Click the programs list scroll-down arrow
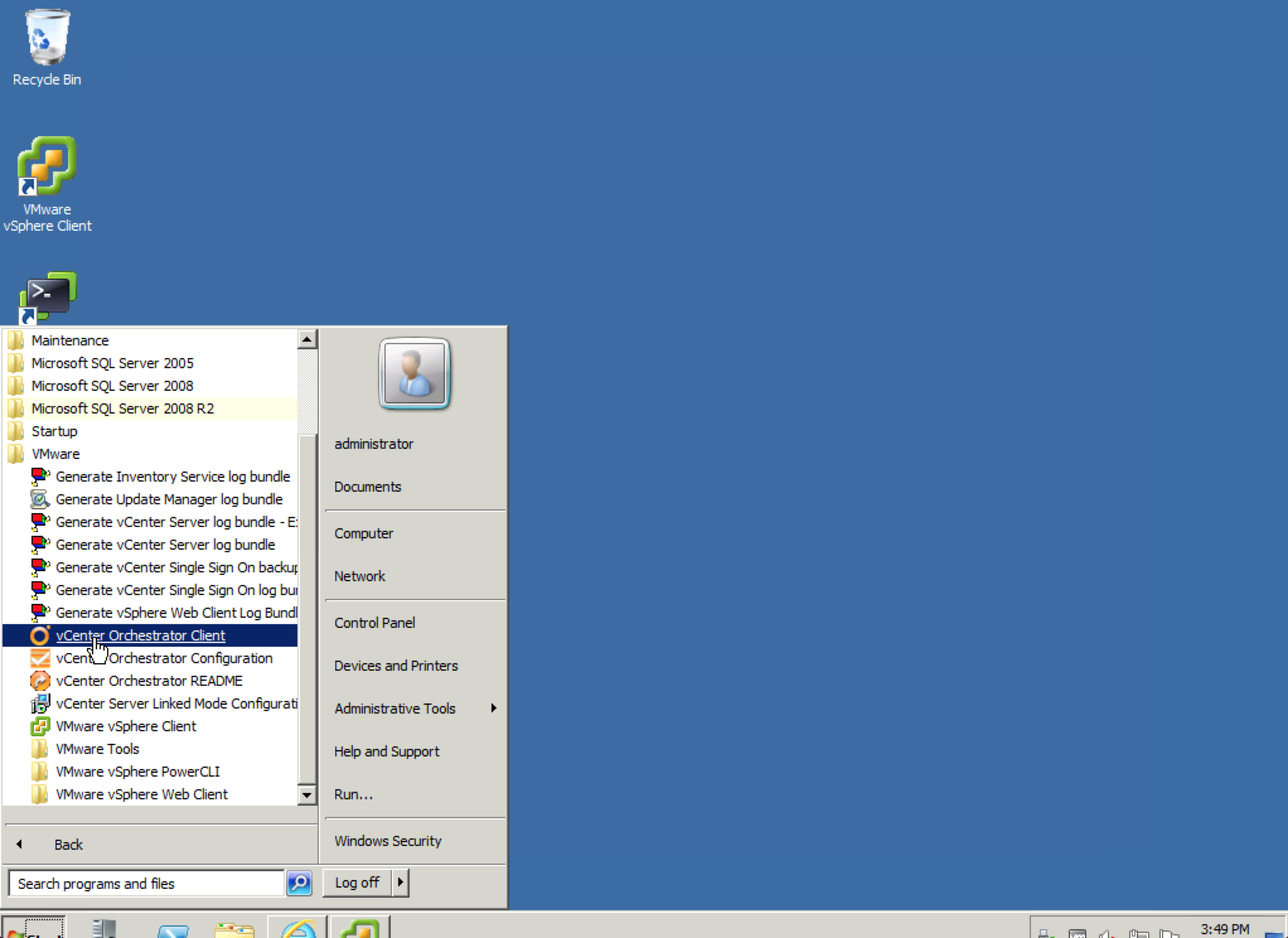1288x938 pixels. [307, 795]
